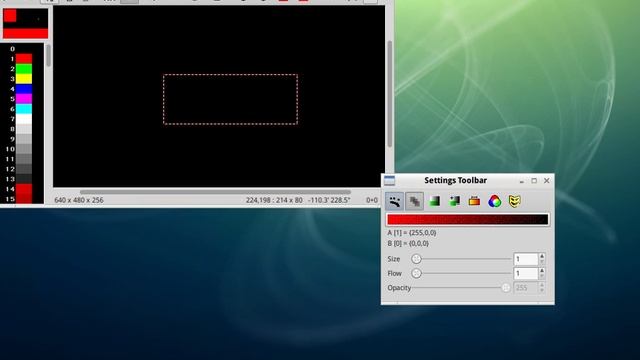The image size is (640, 360).
Task: Click status bar text '640 x 480 x 256'
Action: pos(79,200)
